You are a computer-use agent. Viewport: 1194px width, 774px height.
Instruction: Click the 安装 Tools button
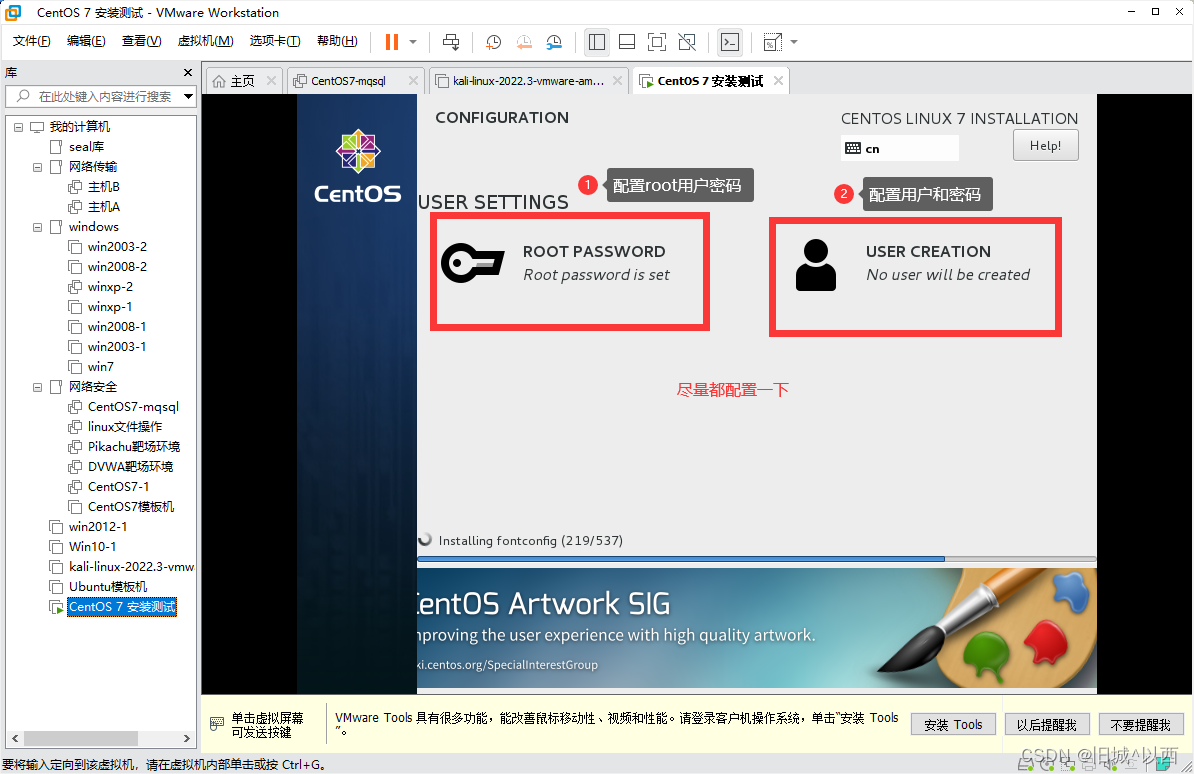952,724
